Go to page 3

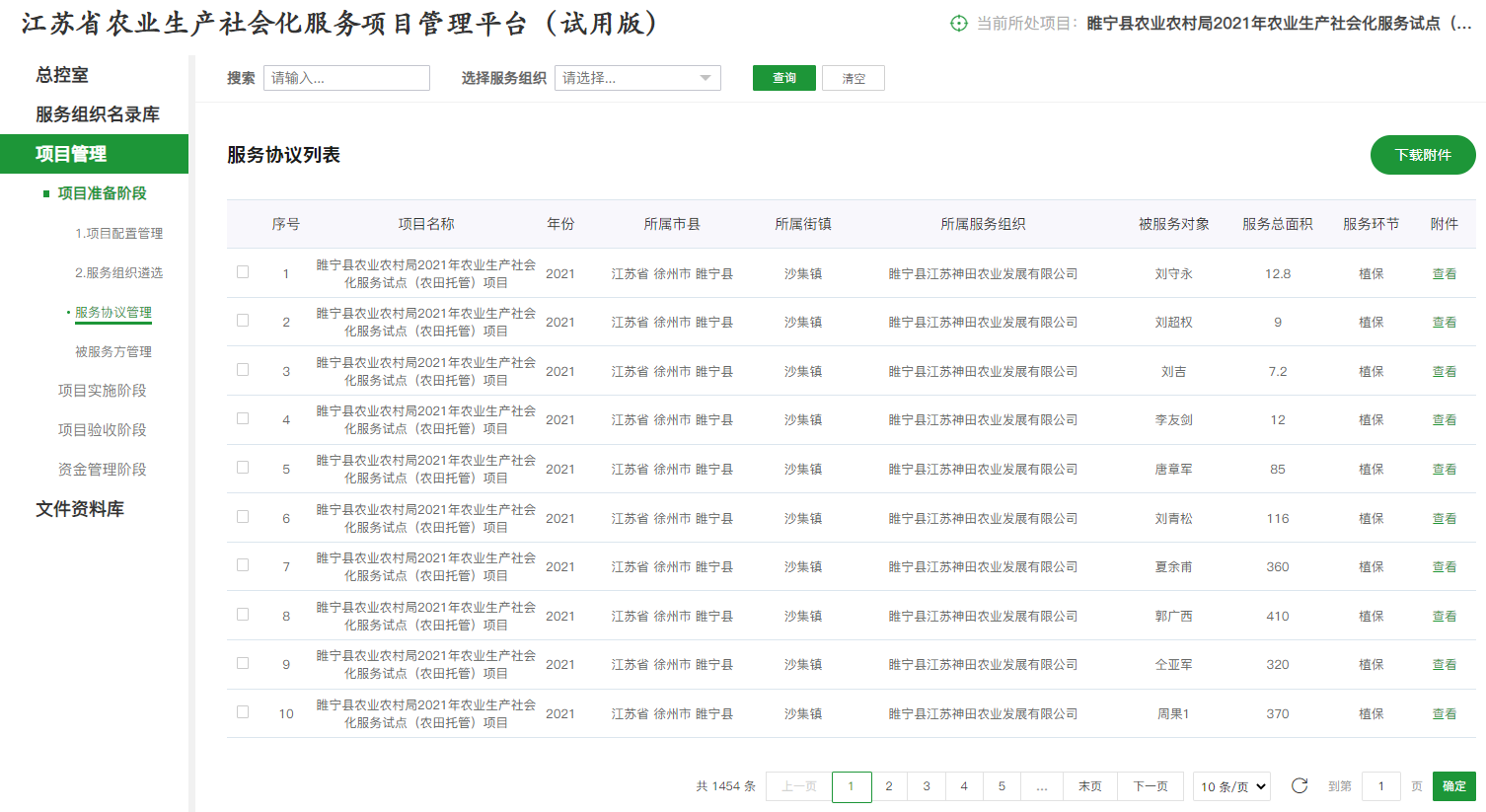pyautogui.click(x=927, y=786)
